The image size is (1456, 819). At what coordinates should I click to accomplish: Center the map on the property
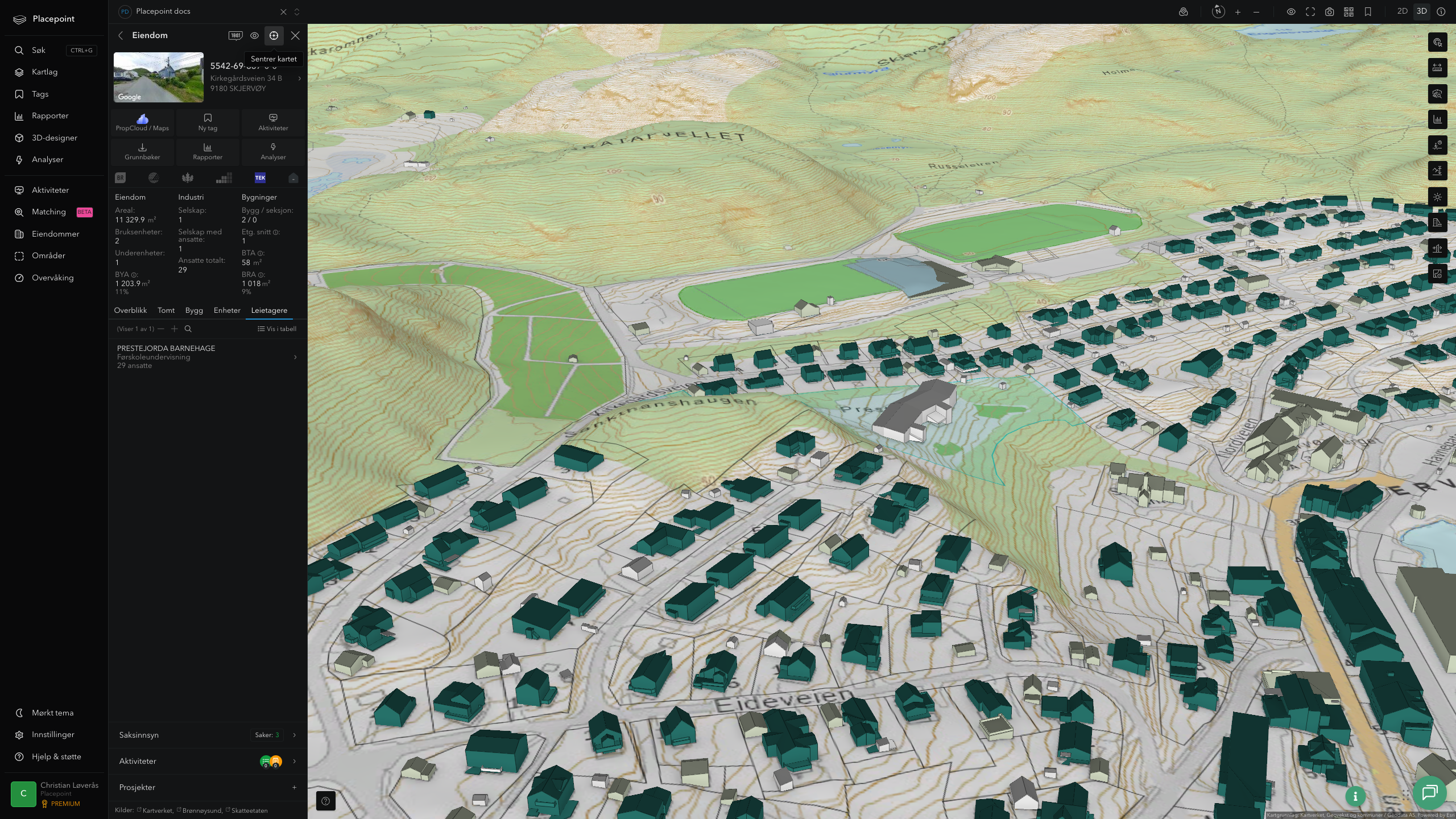pyautogui.click(x=274, y=35)
